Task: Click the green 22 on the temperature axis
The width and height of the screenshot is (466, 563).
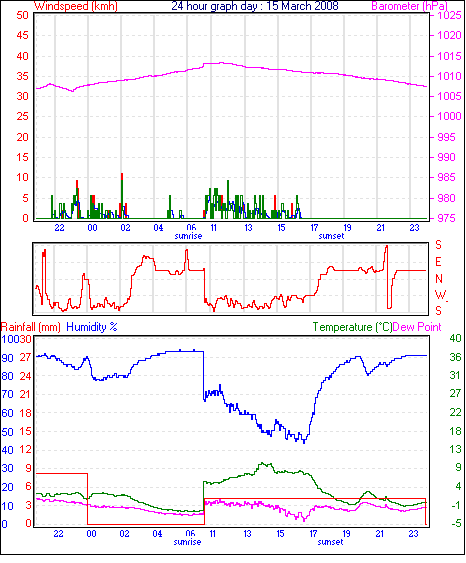Action: pos(455,412)
